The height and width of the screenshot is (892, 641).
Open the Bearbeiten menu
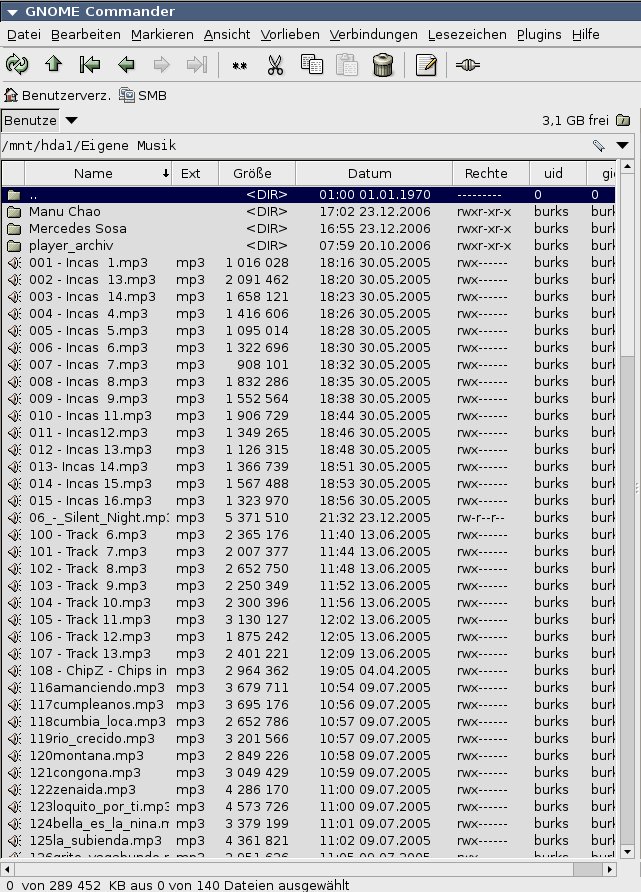(x=86, y=35)
